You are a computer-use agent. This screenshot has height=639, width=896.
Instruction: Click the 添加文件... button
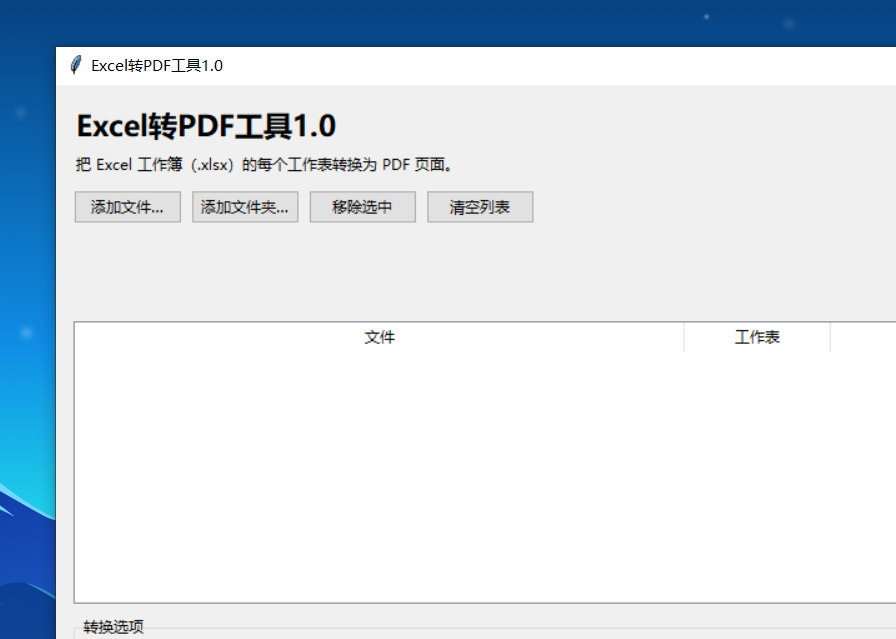[127, 207]
